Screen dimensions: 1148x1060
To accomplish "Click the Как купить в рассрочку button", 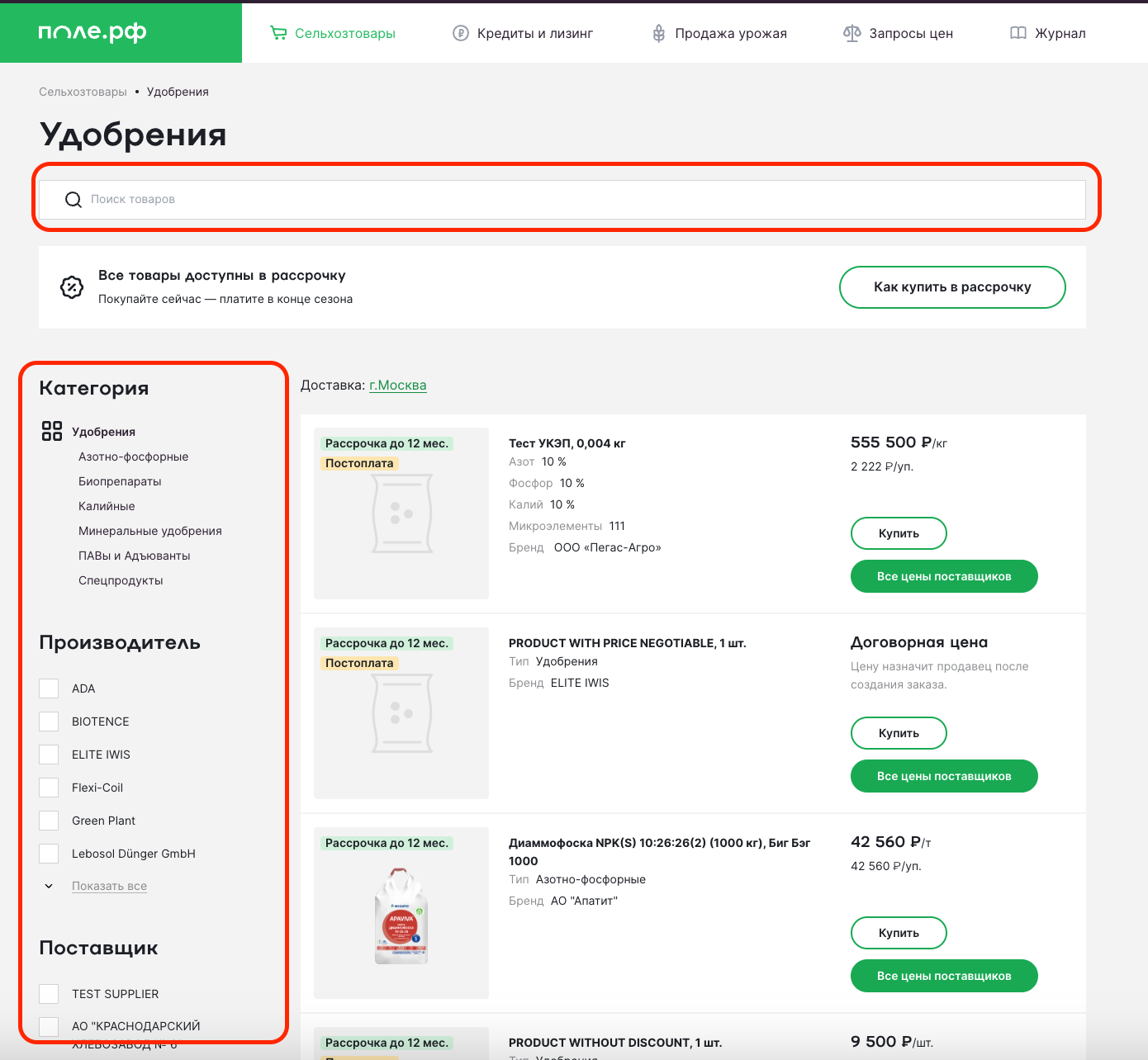I will [x=952, y=287].
